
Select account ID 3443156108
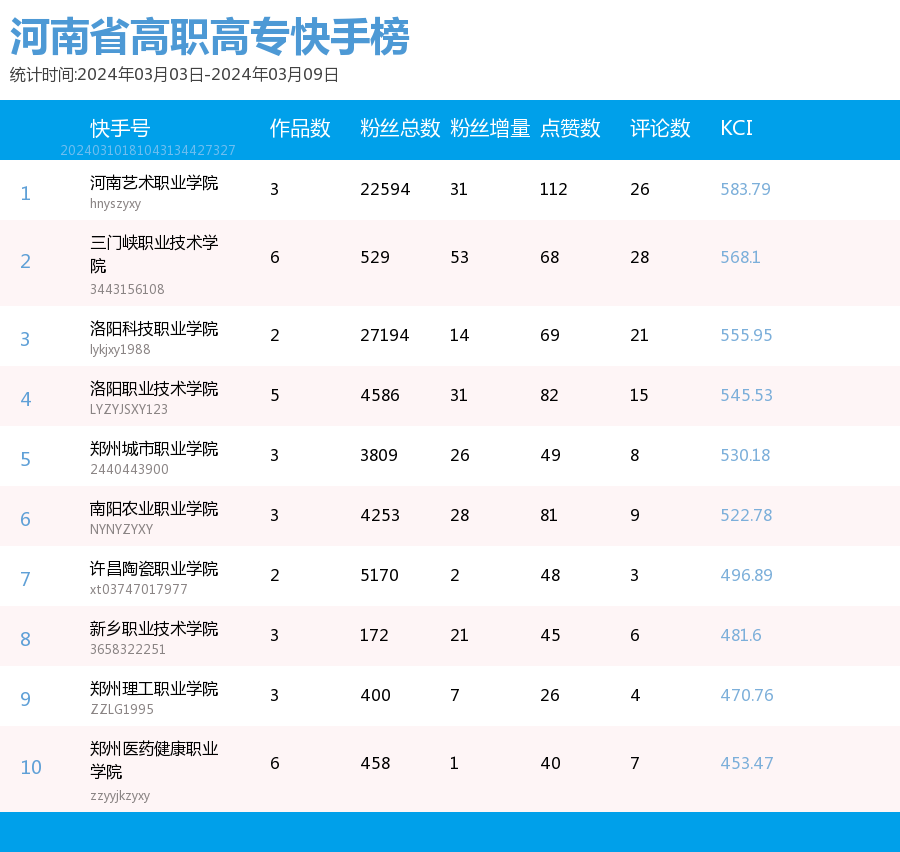click(127, 289)
